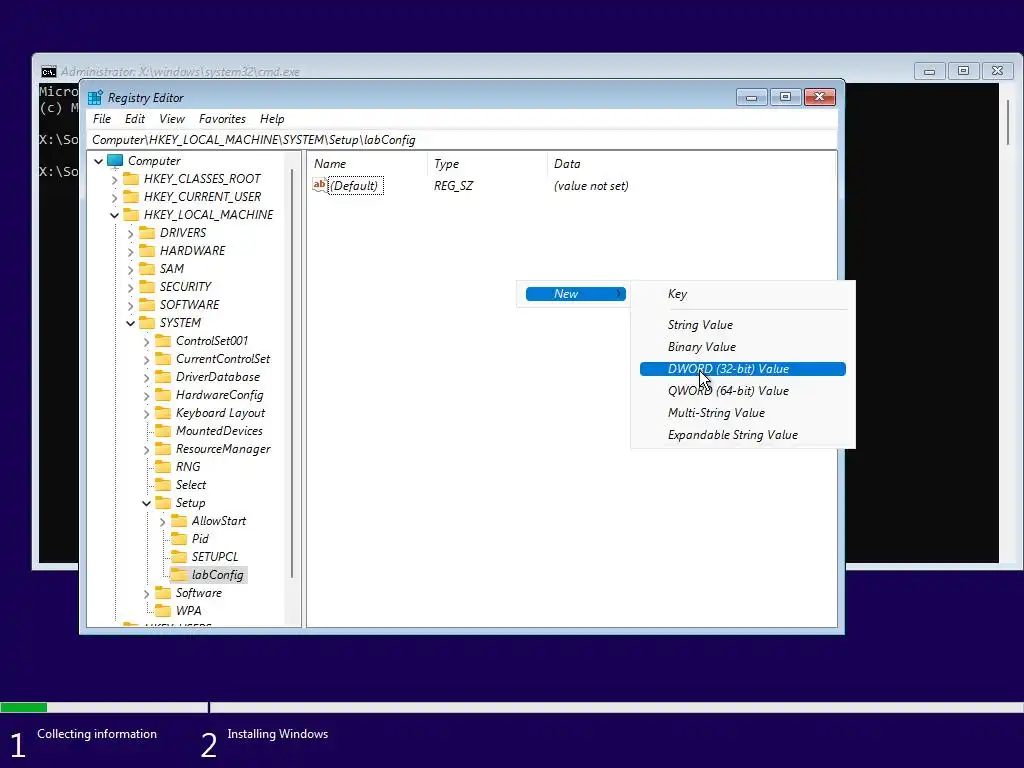Click the registry path address bar
The height and width of the screenshot is (768, 1024).
[462, 140]
